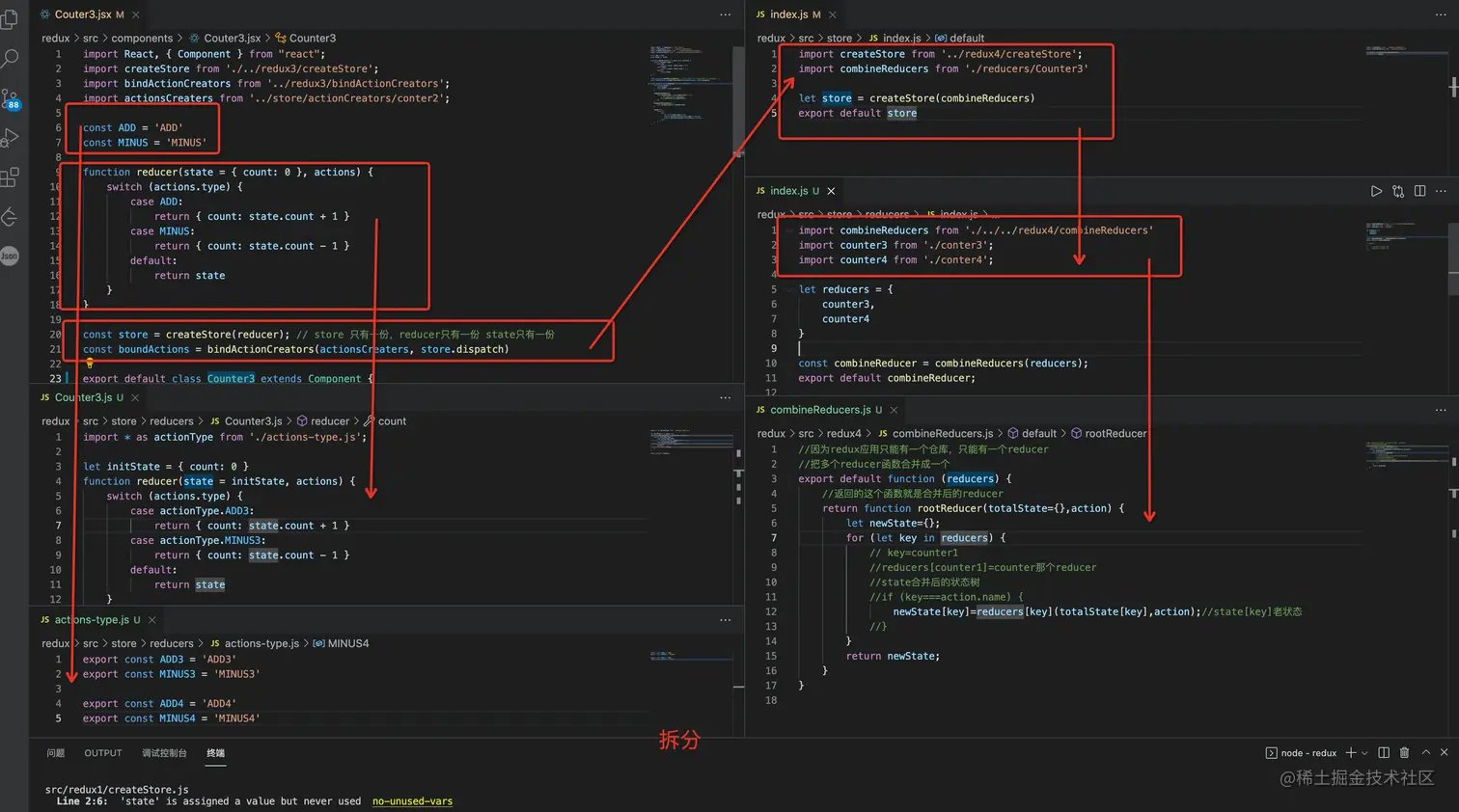Click default symbol in store index.js breadcrumb
The width and height of the screenshot is (1459, 812).
tap(959, 39)
